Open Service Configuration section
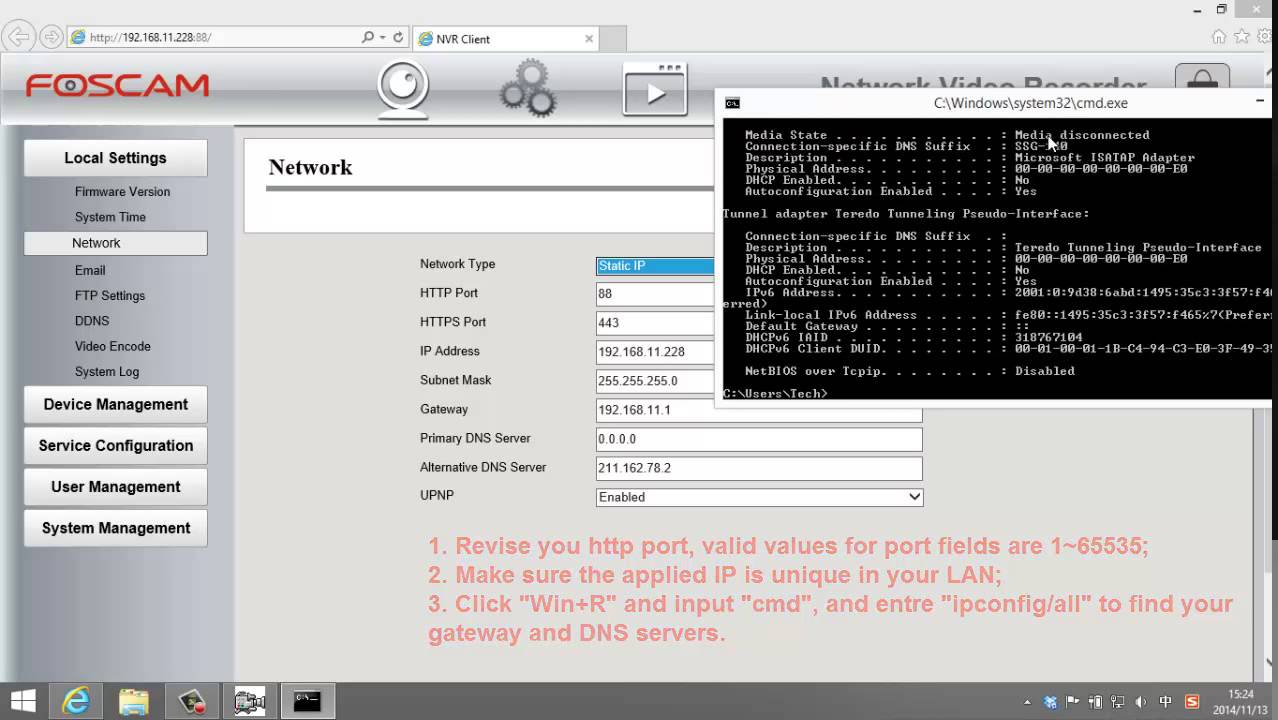This screenshot has width=1278, height=720. [x=116, y=445]
